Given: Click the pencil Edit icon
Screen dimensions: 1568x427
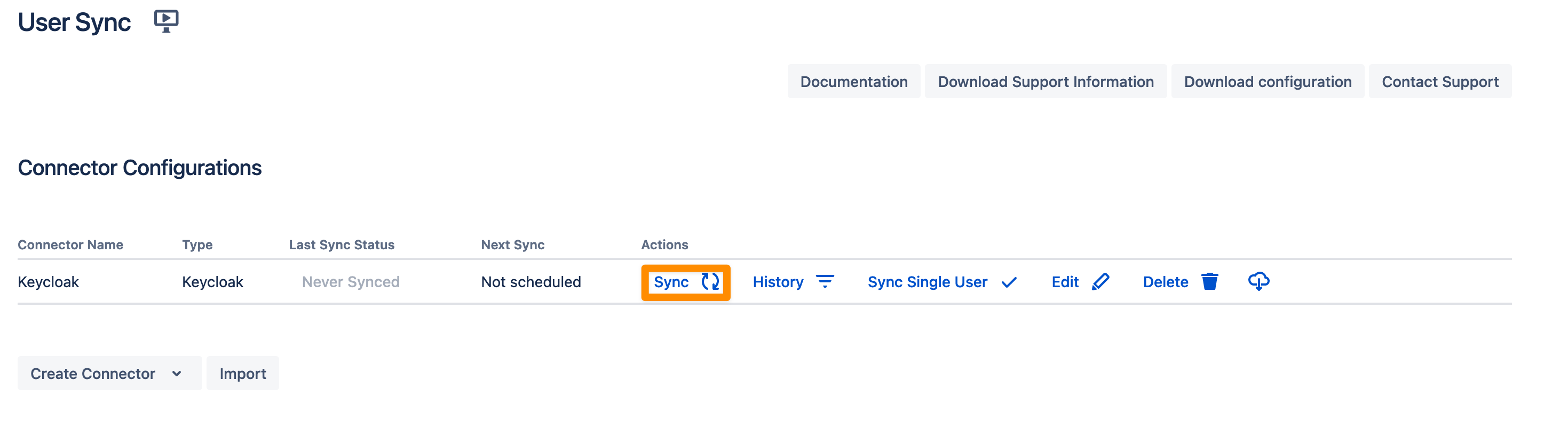Looking at the screenshot, I should [1100, 281].
